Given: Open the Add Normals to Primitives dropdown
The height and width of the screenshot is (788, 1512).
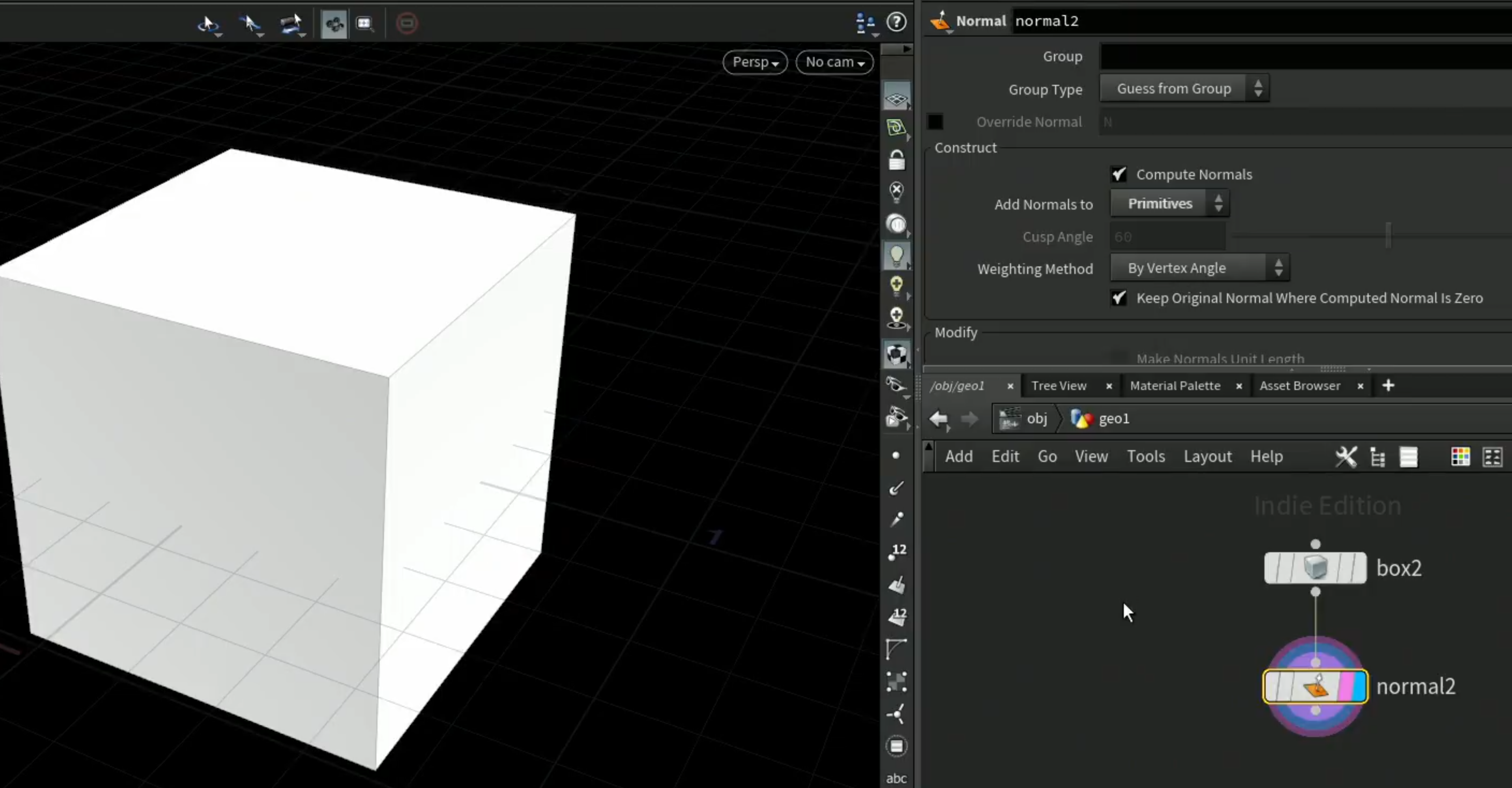Looking at the screenshot, I should [x=1169, y=204].
